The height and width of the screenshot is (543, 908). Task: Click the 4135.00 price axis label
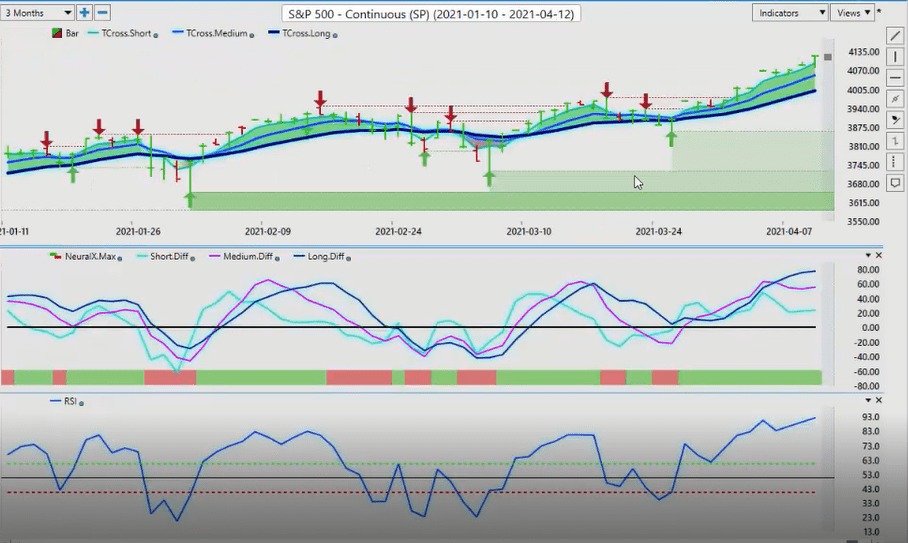tap(863, 52)
